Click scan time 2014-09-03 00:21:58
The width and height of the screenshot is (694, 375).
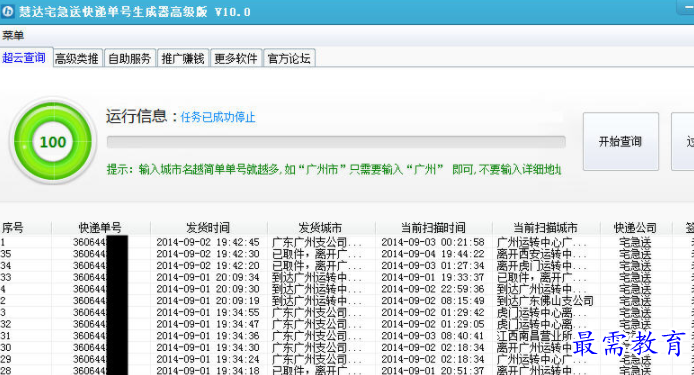[x=433, y=242]
